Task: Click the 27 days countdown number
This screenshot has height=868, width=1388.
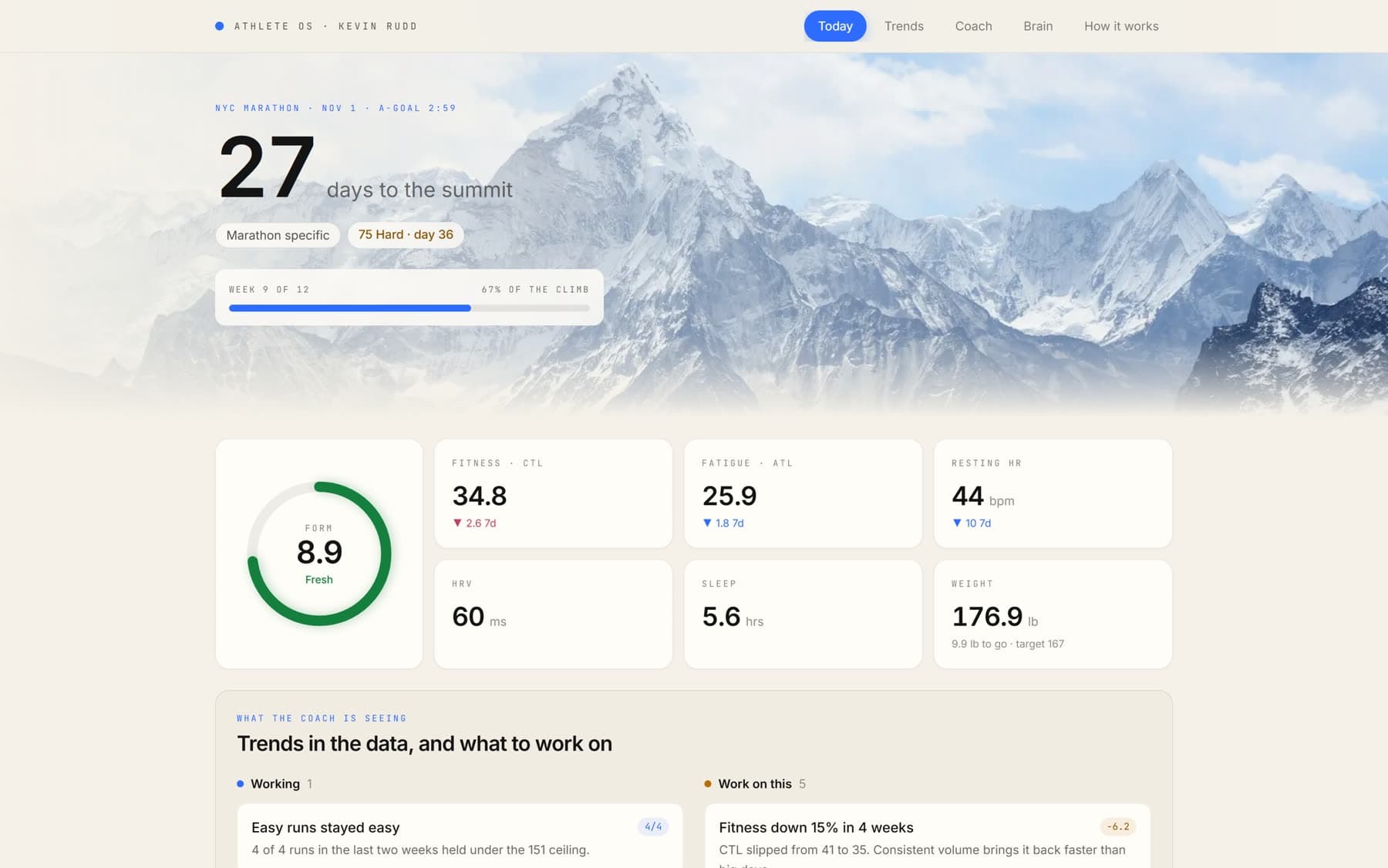Action: (x=267, y=167)
